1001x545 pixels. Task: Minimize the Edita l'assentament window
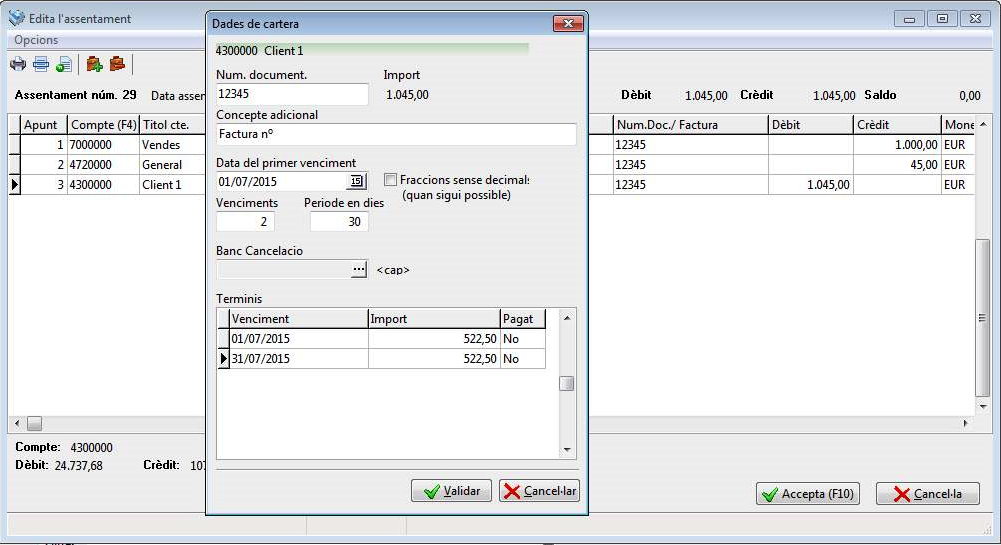pos(909,19)
